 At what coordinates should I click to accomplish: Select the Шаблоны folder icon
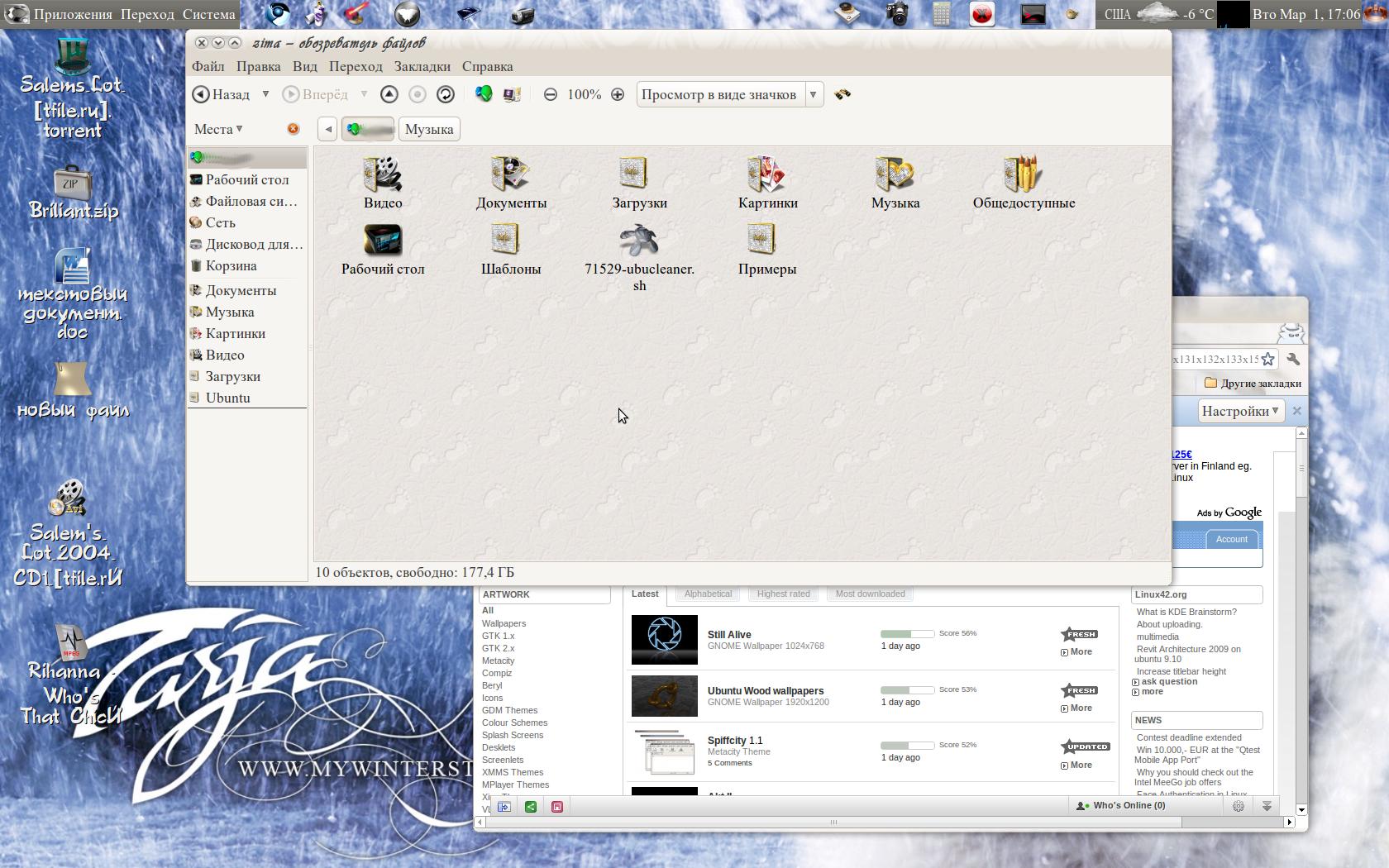(x=511, y=250)
